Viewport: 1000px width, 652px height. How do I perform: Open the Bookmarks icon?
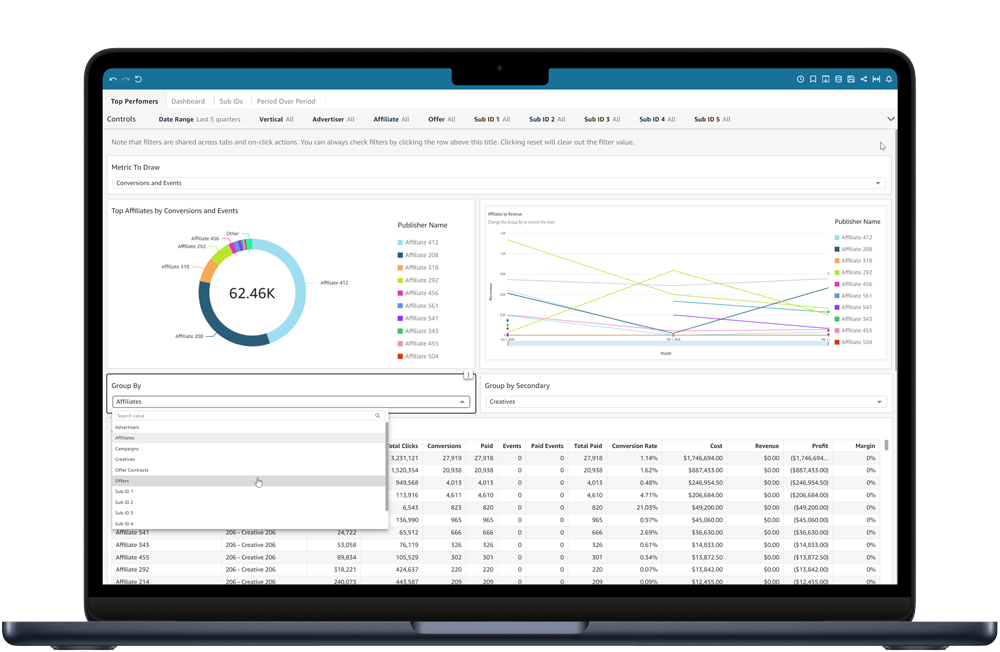(x=813, y=78)
